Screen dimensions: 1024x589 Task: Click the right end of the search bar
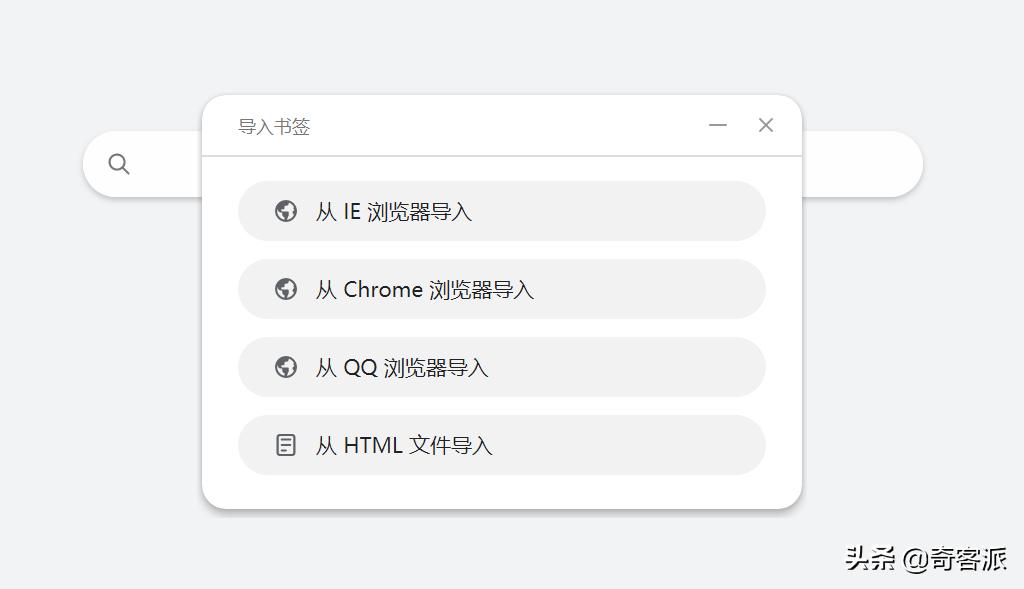[890, 163]
